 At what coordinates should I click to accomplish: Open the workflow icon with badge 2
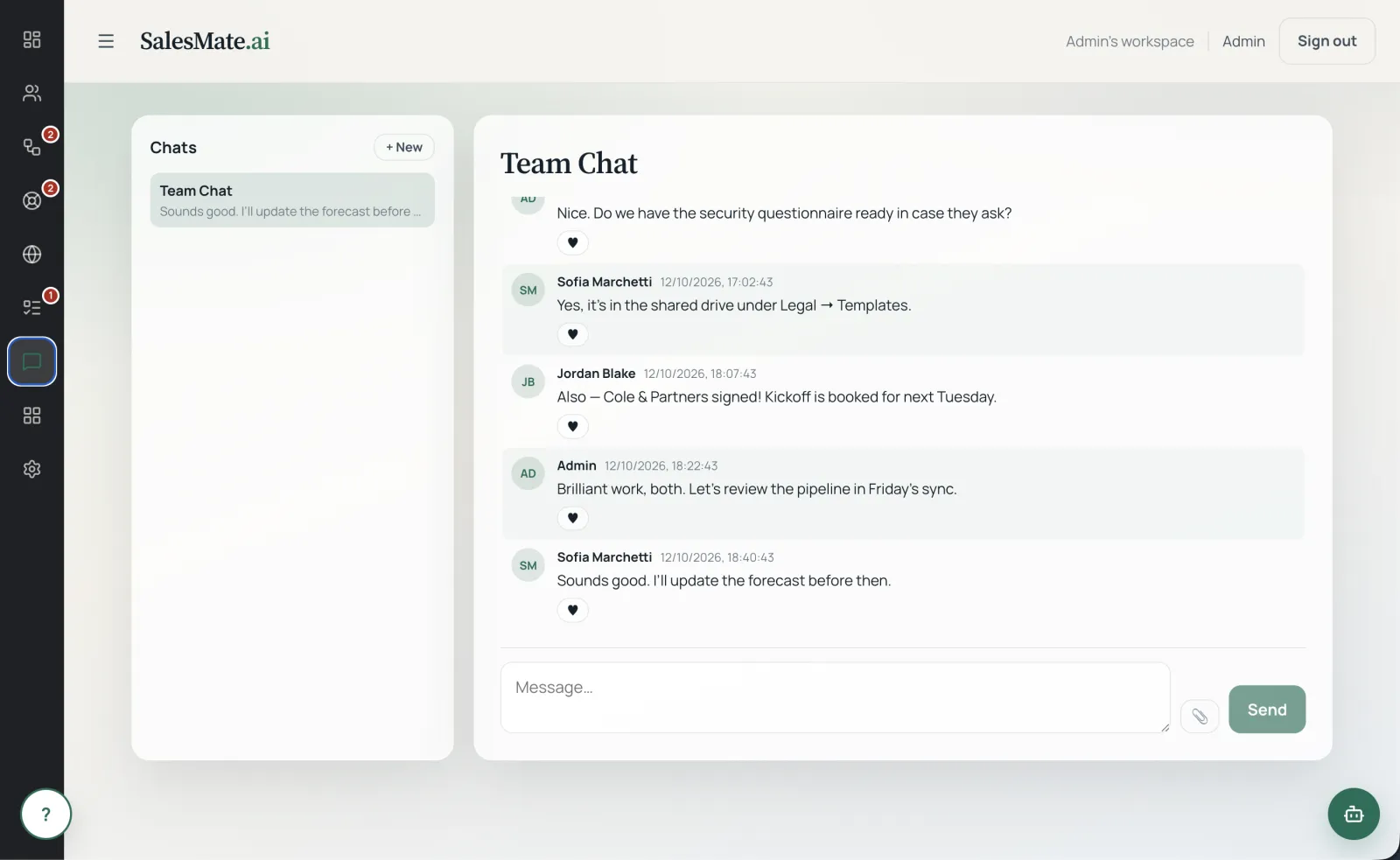(31, 146)
